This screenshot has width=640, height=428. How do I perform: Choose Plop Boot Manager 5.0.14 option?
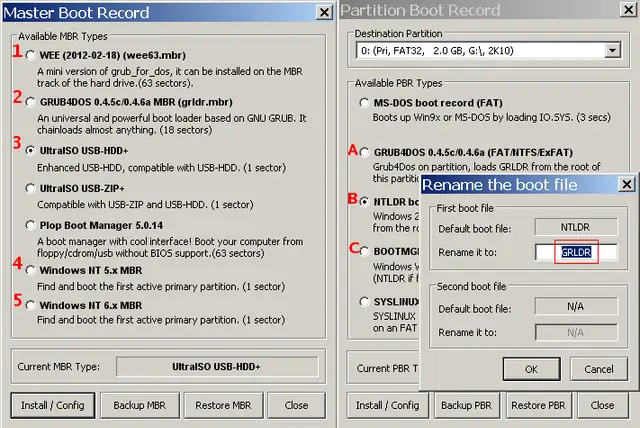31,225
